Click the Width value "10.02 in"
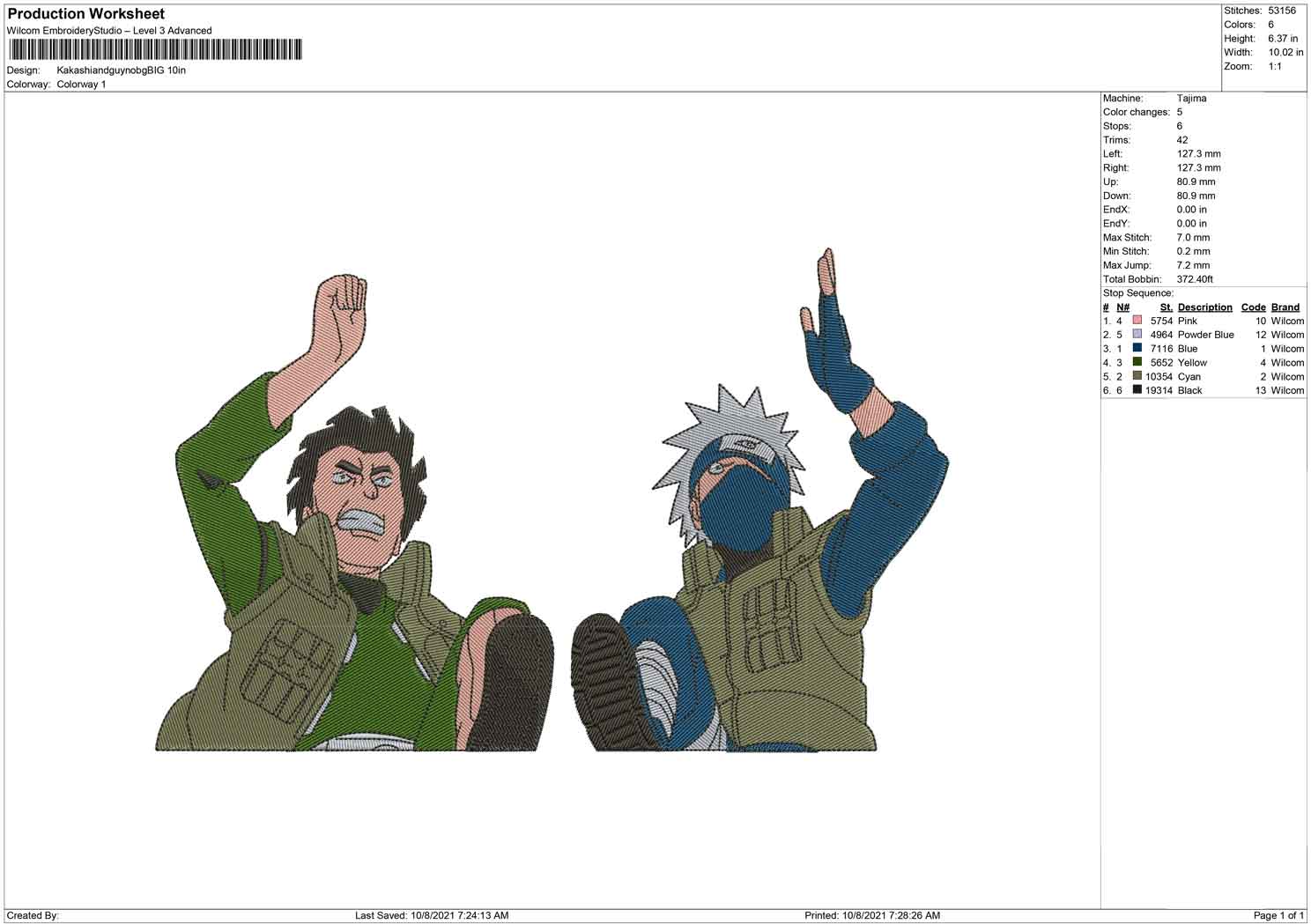 [1285, 53]
